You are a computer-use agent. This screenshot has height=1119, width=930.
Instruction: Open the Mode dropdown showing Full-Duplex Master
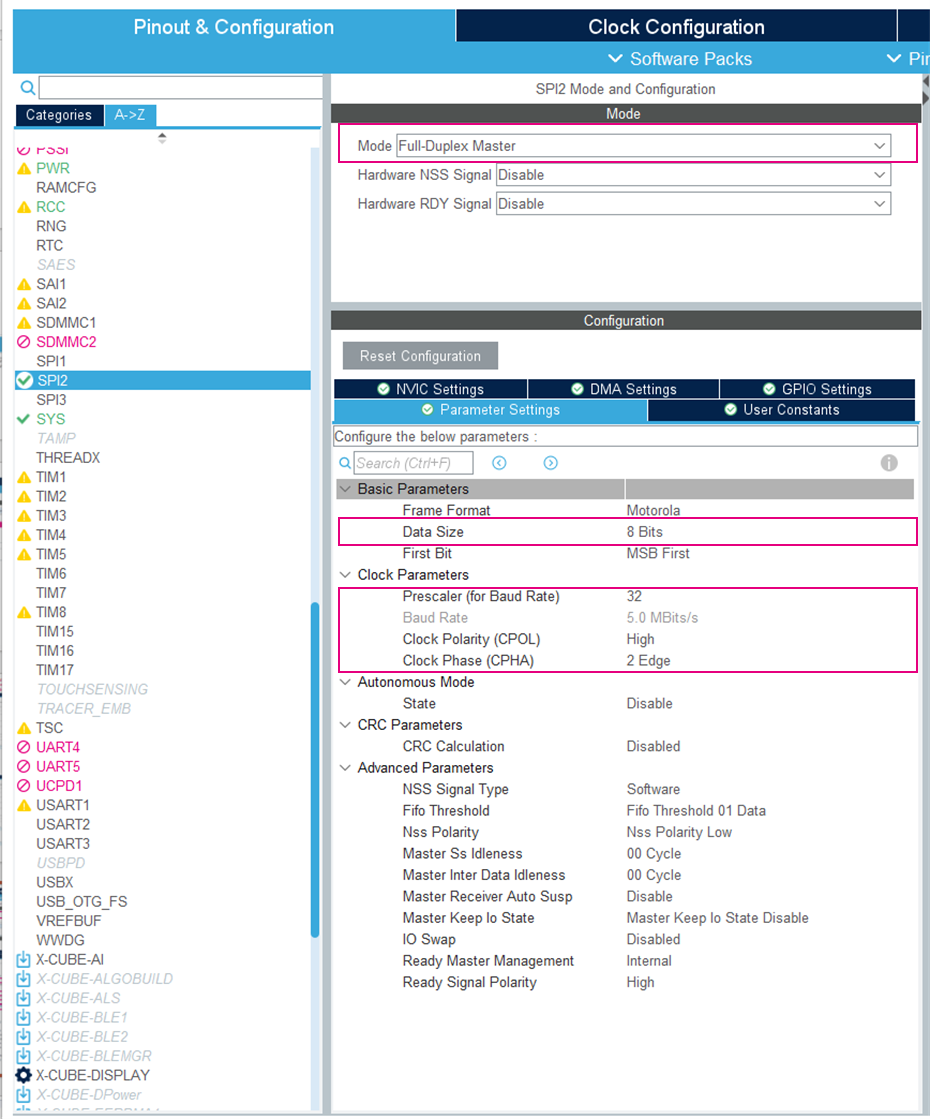point(643,146)
